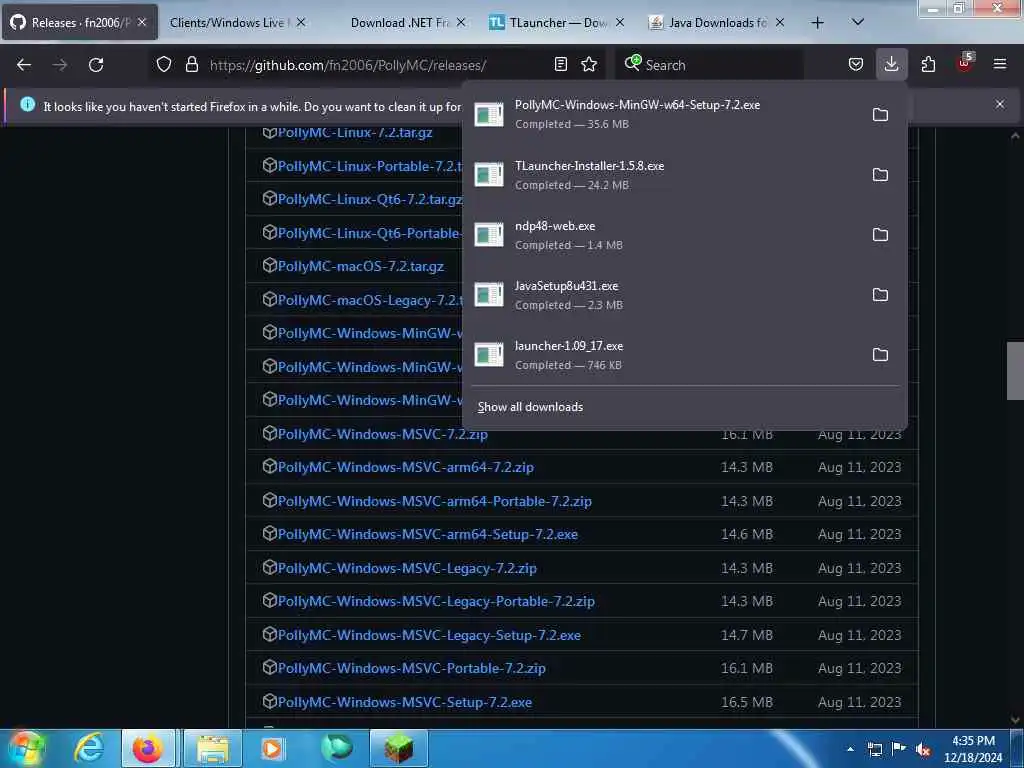Dismiss the Firefox refresh notification bar
Viewport: 1024px width, 768px height.
(x=1000, y=104)
